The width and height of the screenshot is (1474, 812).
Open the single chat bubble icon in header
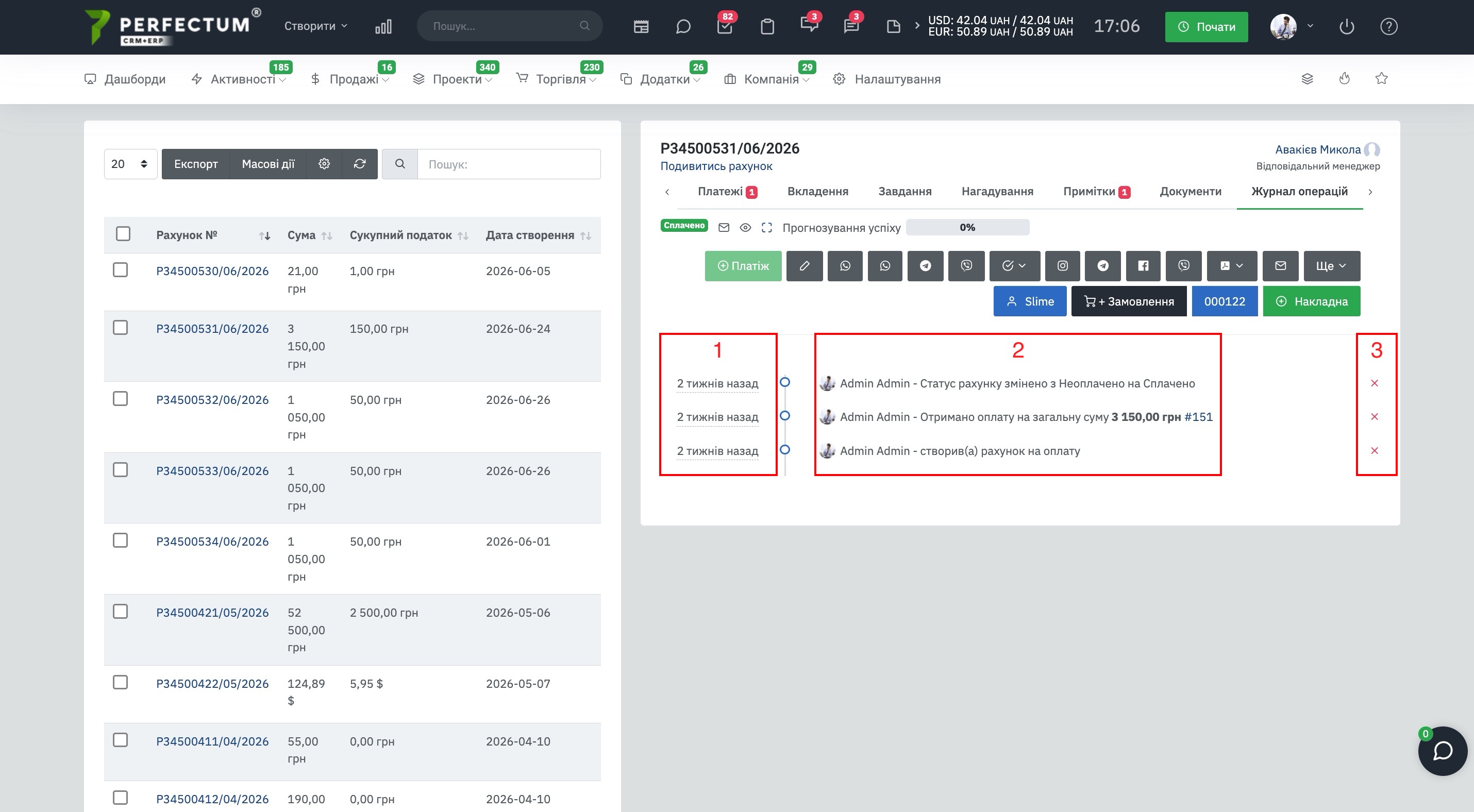[x=683, y=26]
